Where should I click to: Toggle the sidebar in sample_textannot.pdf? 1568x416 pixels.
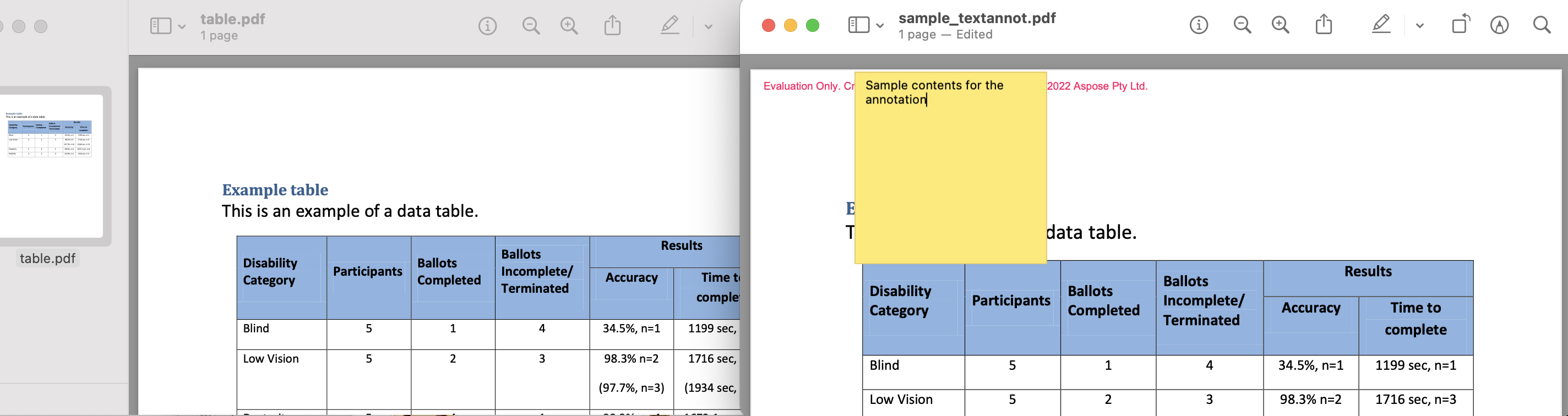tap(858, 25)
